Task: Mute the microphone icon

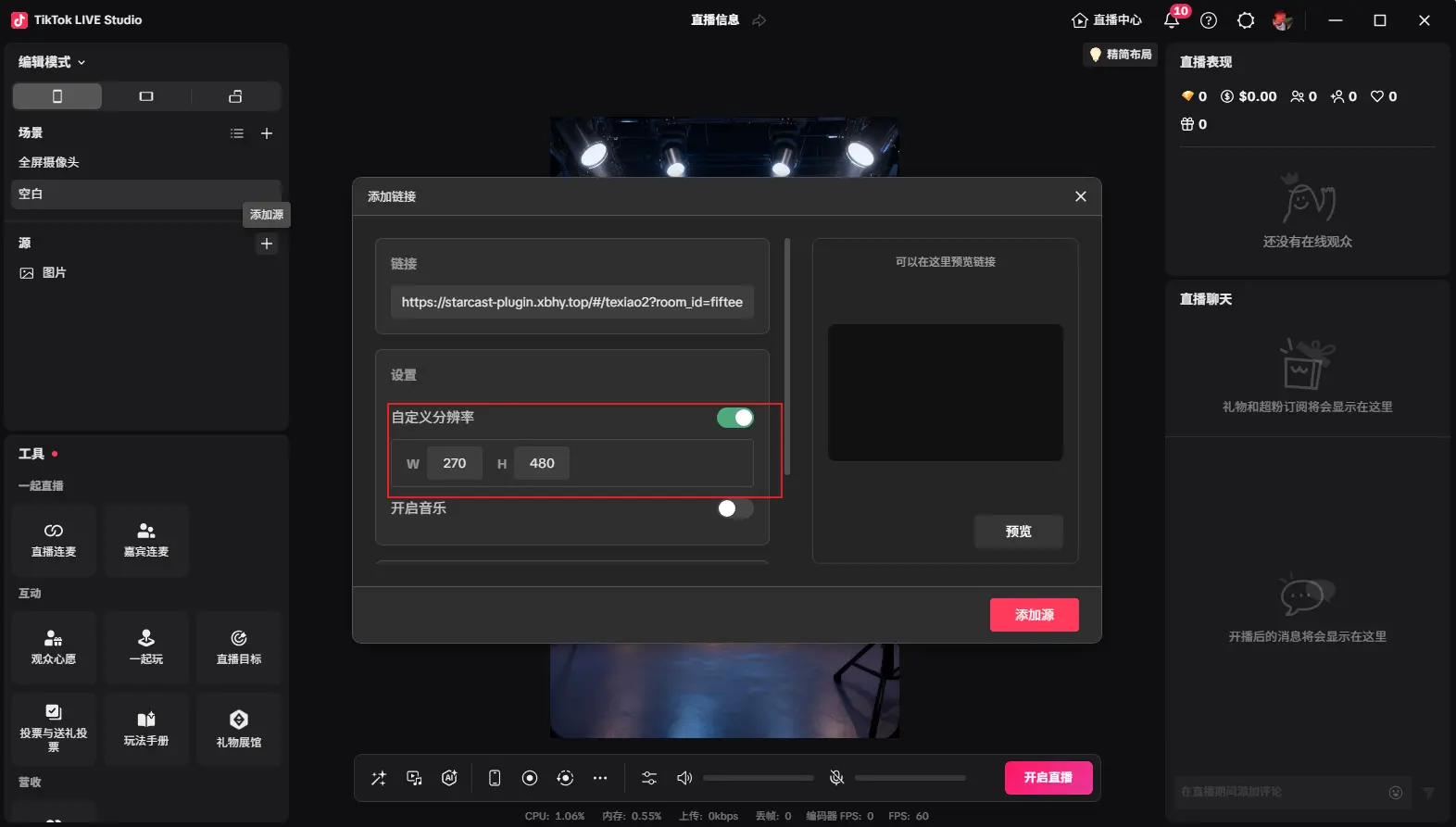Action: click(x=836, y=778)
